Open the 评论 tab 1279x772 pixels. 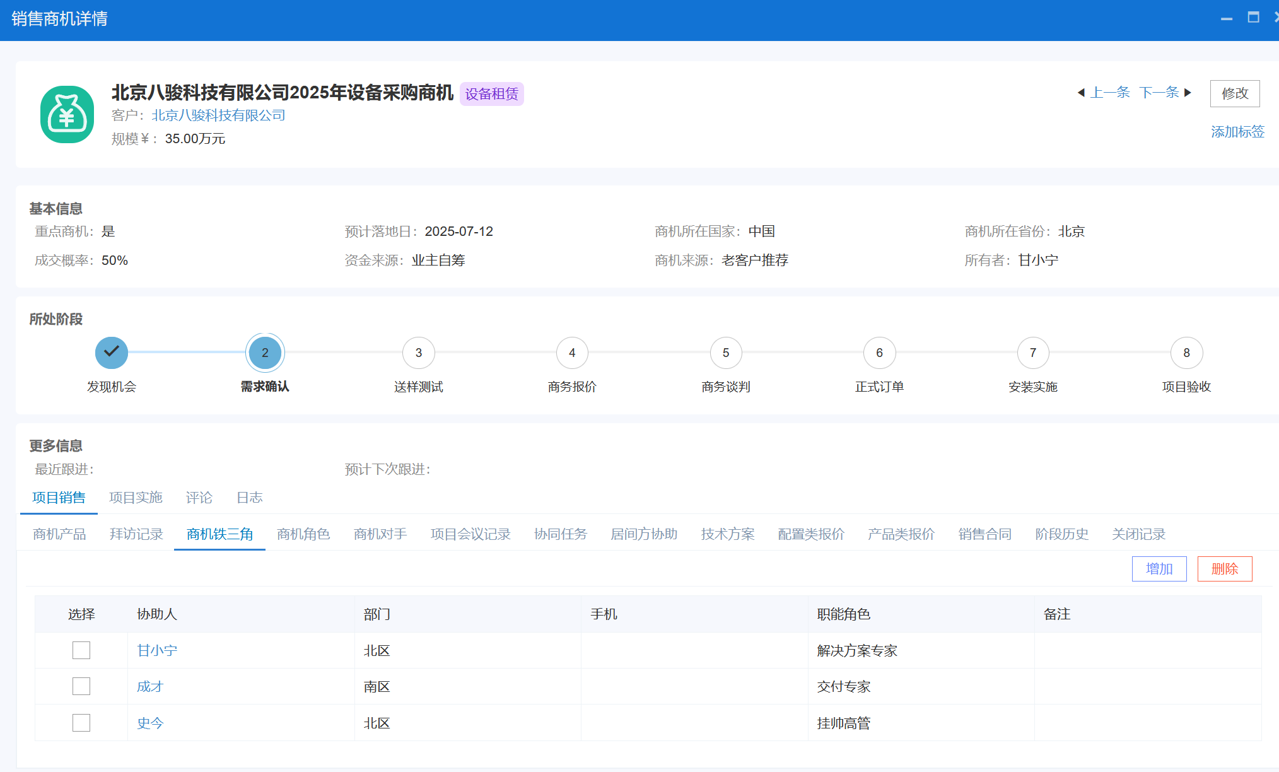click(x=199, y=497)
